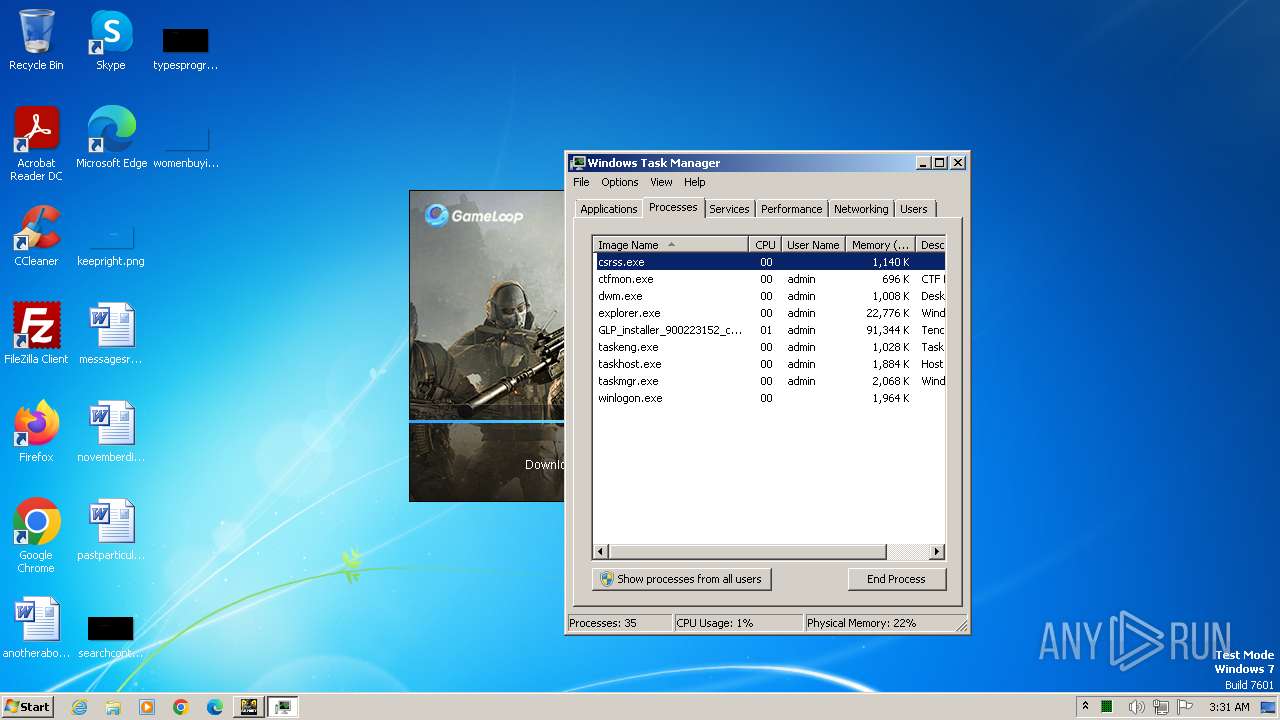Select anotherabo... Word document icon
This screenshot has height=720, width=1280.
point(36,627)
